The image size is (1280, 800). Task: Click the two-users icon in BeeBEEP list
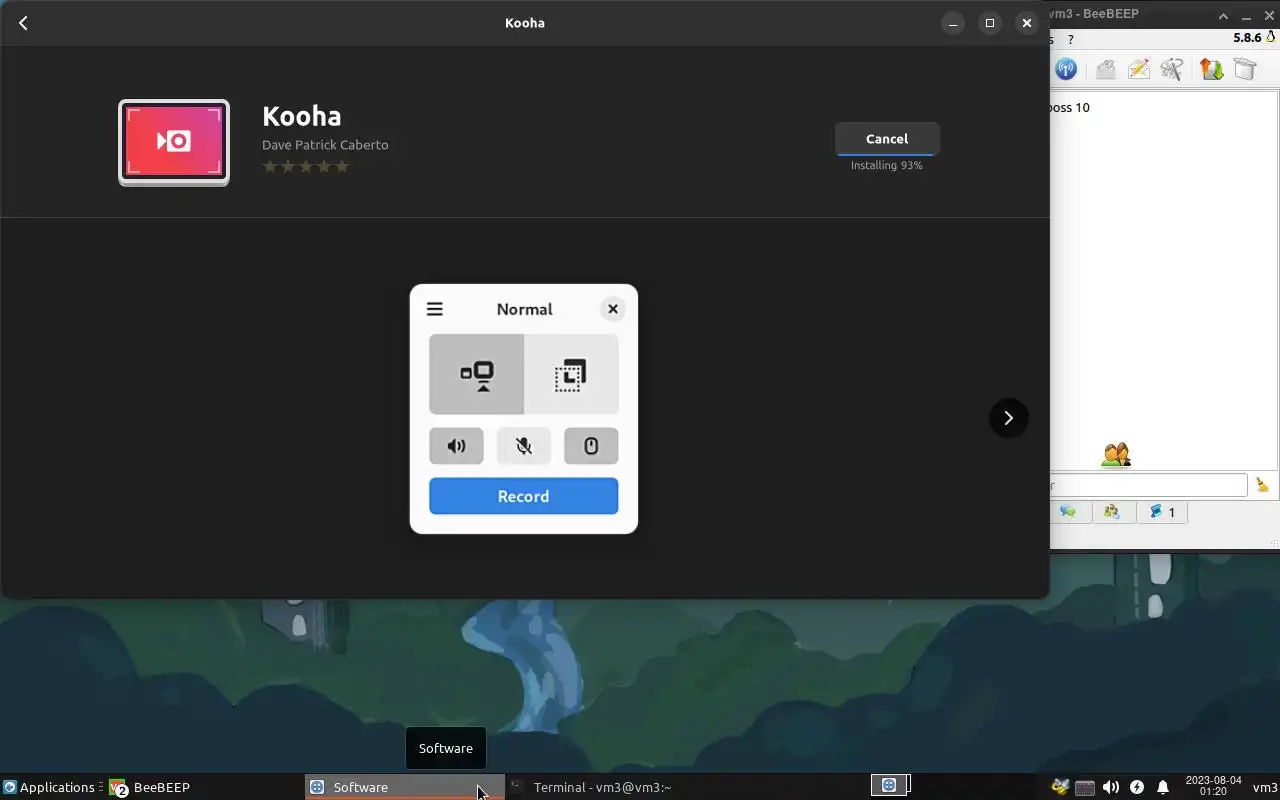(1115, 455)
